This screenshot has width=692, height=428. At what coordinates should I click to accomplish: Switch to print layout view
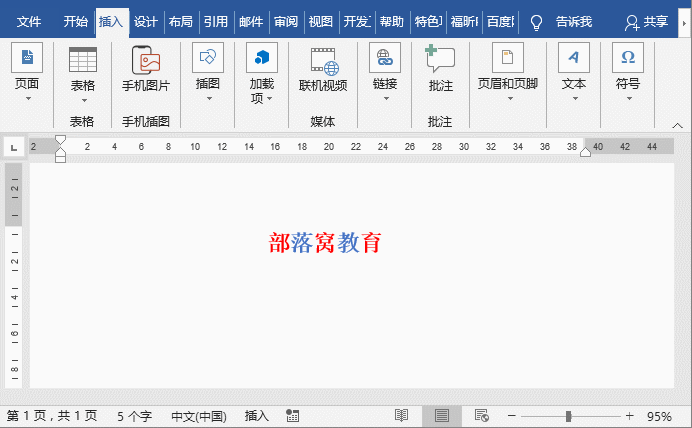pos(442,415)
